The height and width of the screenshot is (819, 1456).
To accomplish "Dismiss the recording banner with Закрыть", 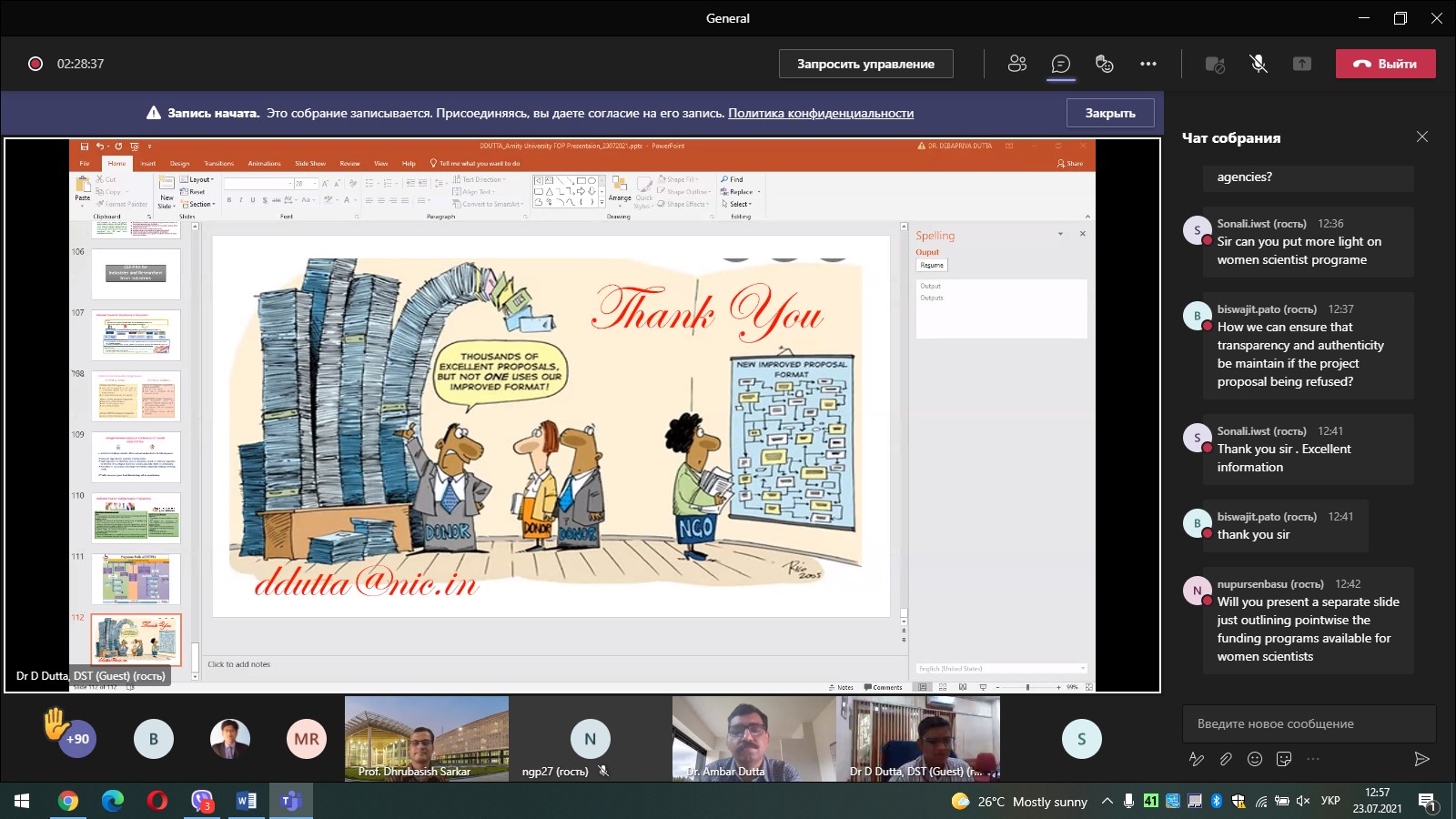I will [x=1109, y=113].
